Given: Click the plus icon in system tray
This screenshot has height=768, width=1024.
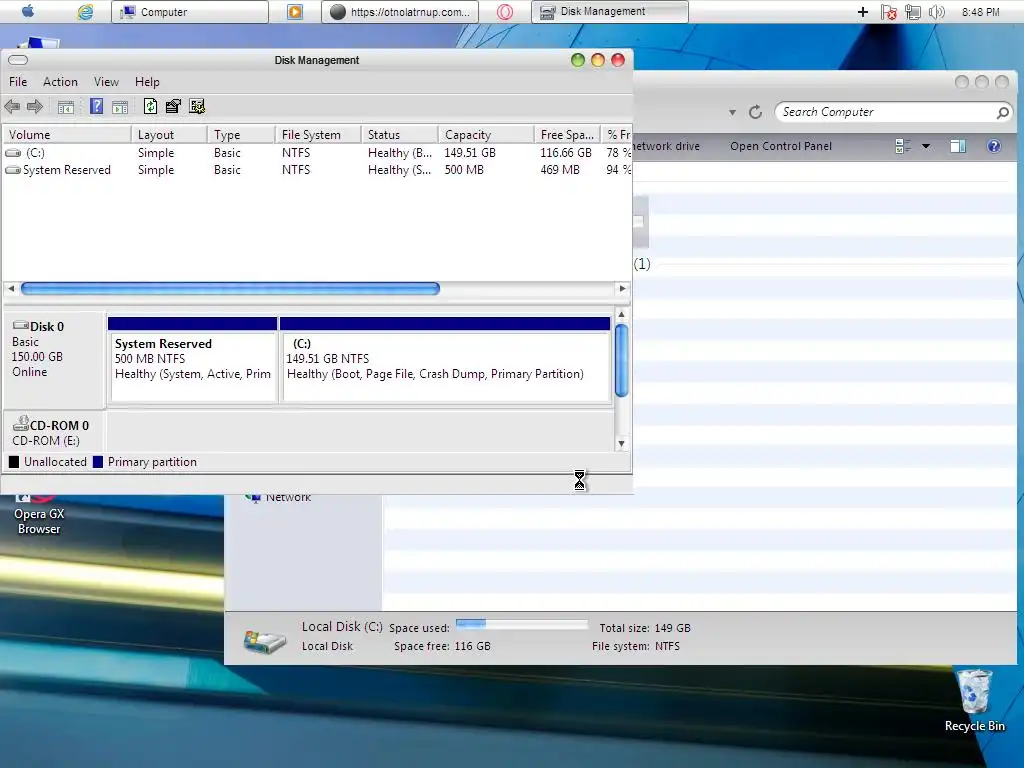Looking at the screenshot, I should coord(863,12).
